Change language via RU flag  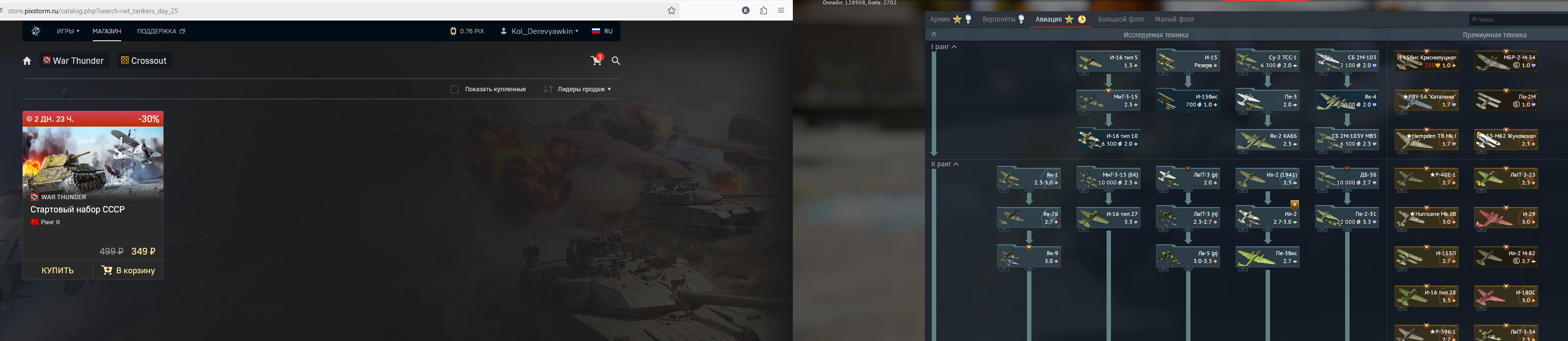pos(602,31)
